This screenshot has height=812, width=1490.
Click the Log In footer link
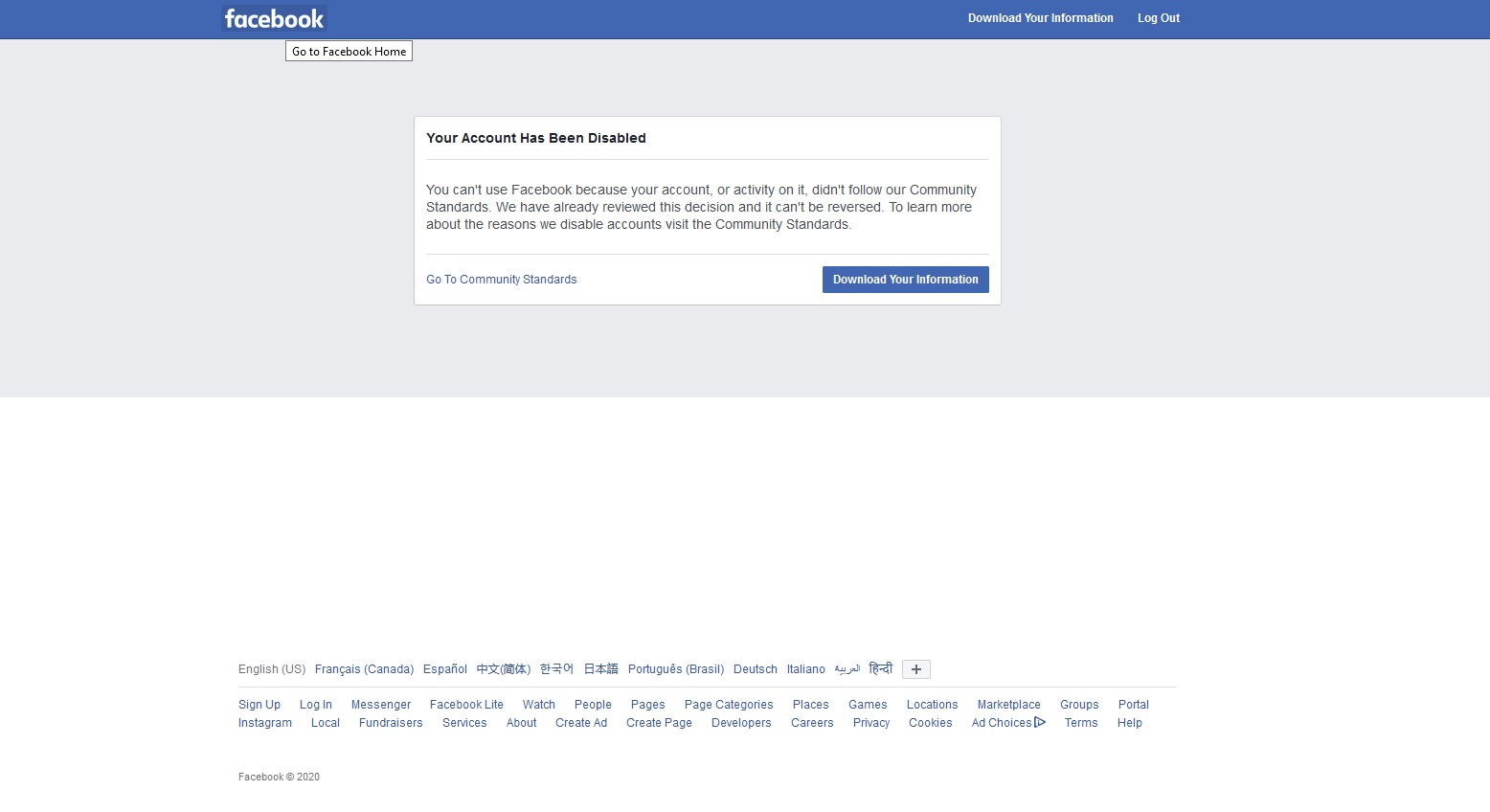pyautogui.click(x=316, y=705)
